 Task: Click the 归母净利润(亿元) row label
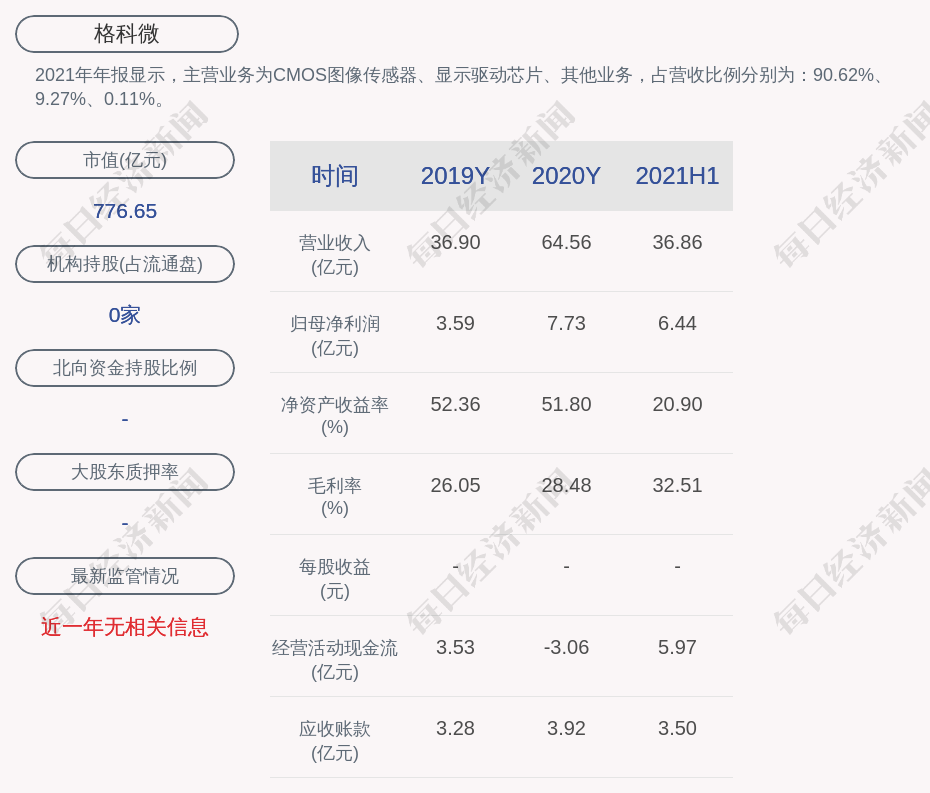tap(335, 336)
